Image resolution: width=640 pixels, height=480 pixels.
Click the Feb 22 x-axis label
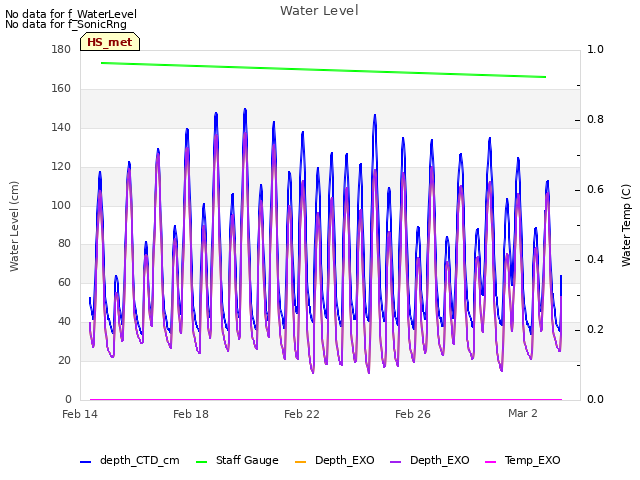(302, 414)
